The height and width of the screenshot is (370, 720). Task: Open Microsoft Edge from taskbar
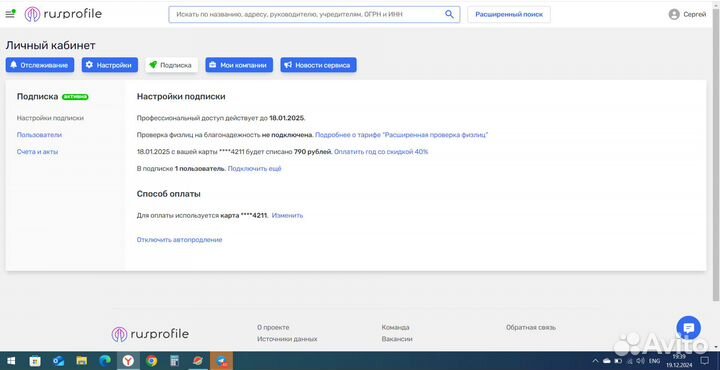coord(105,361)
